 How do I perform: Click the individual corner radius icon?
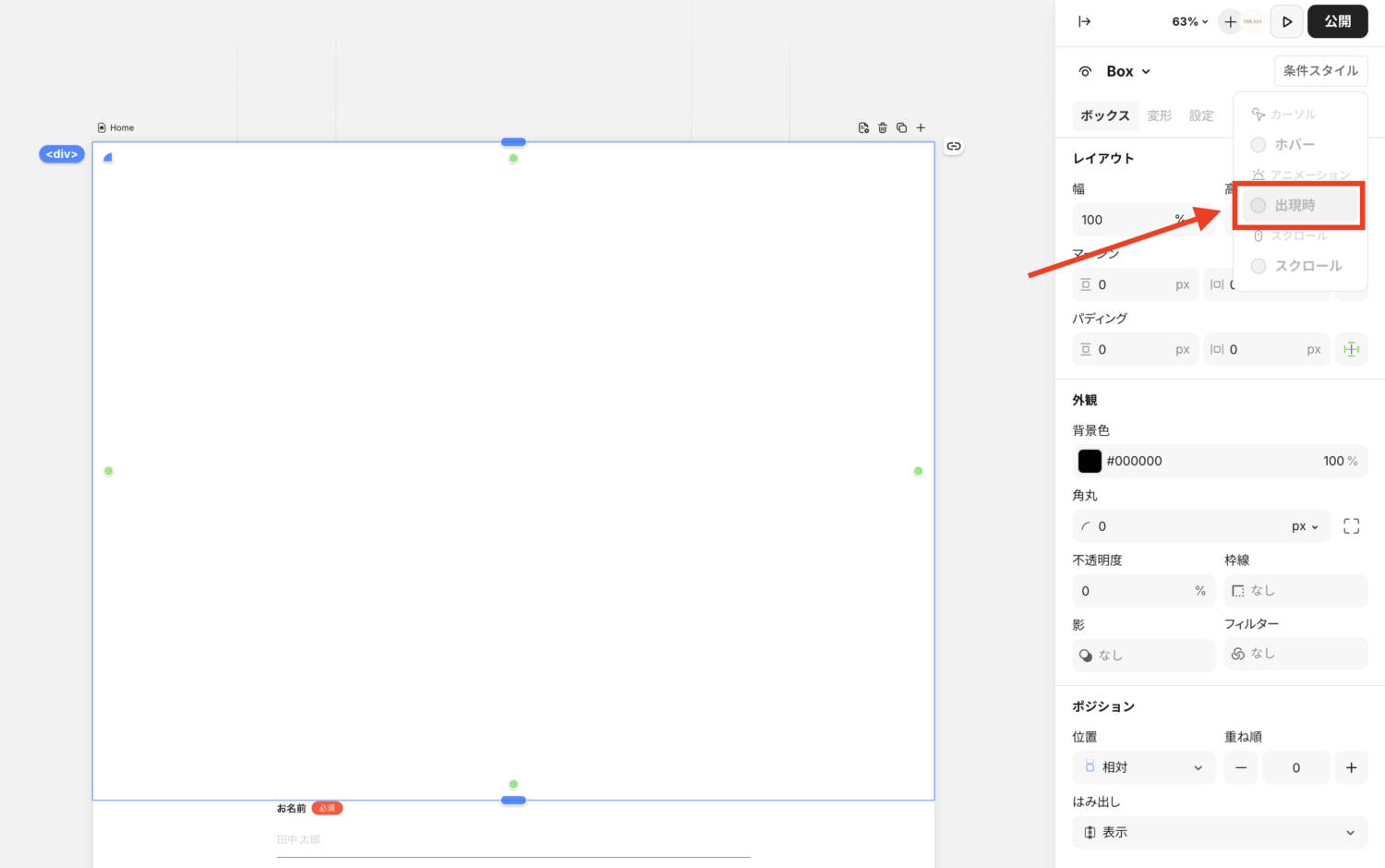pyautogui.click(x=1351, y=526)
